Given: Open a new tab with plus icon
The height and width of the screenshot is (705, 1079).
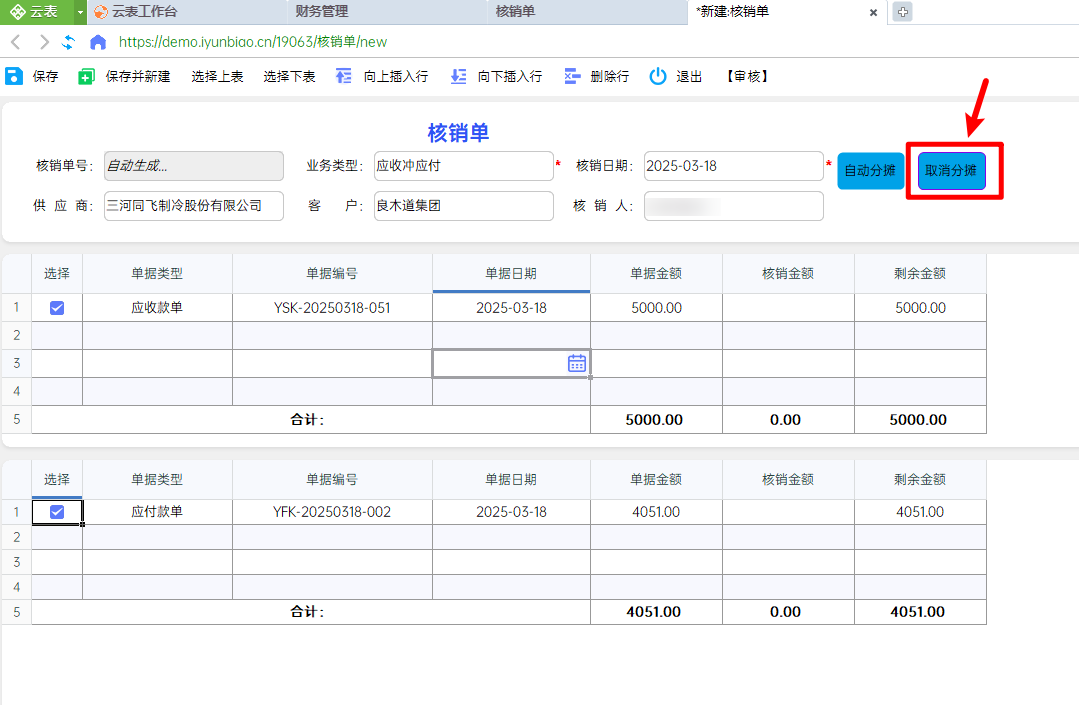Looking at the screenshot, I should pyautogui.click(x=903, y=12).
